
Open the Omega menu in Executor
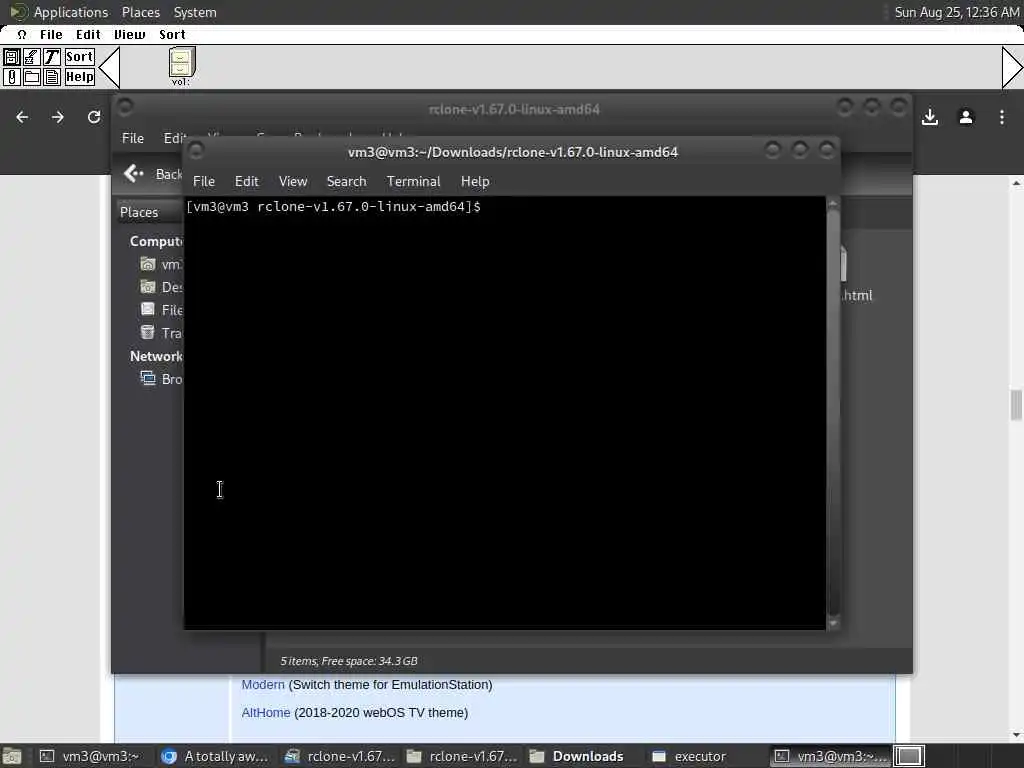(x=22, y=35)
